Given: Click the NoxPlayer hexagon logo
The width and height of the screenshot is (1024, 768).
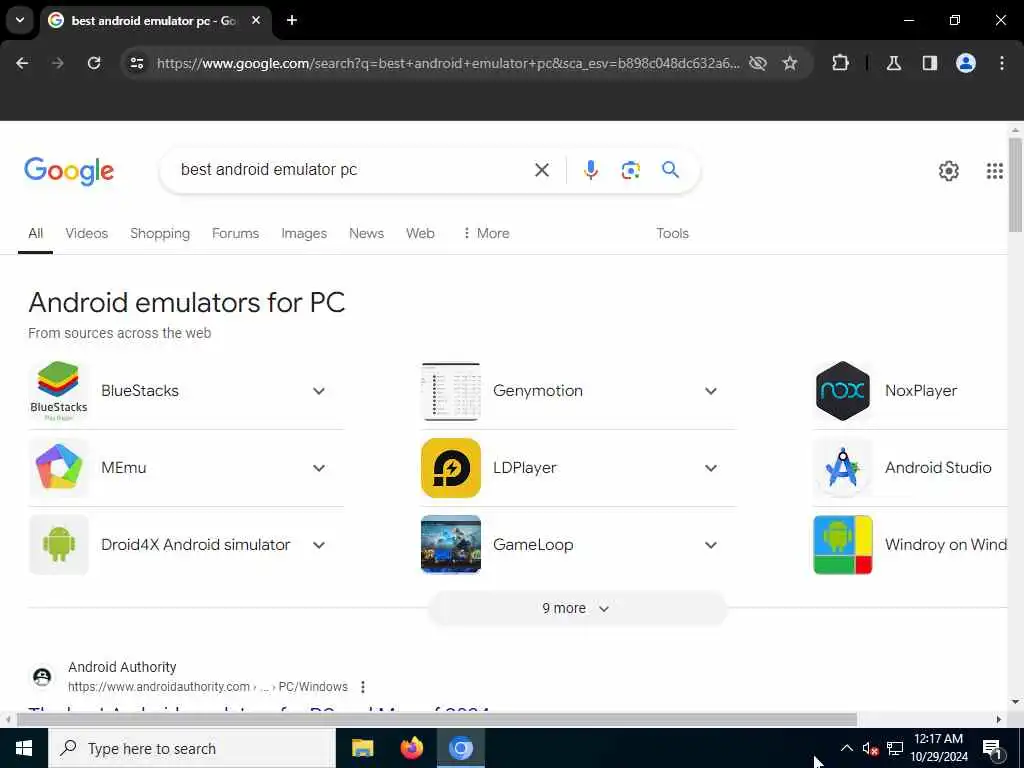Looking at the screenshot, I should 842,391.
